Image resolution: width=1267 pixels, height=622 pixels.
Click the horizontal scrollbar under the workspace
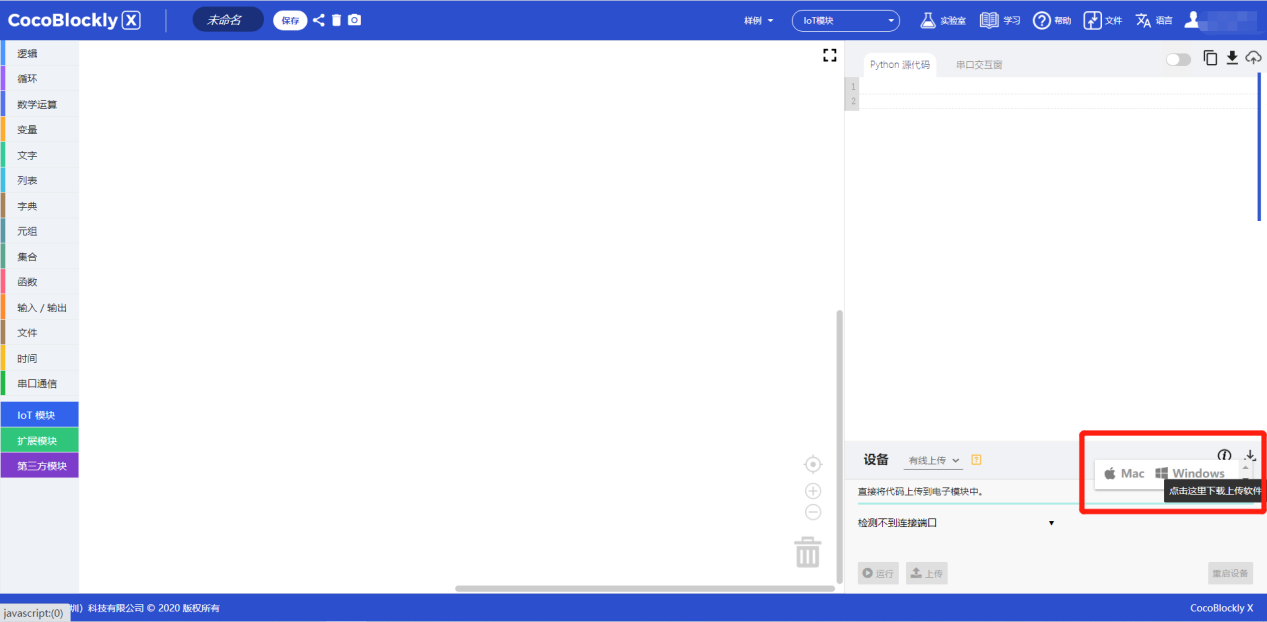click(x=644, y=588)
